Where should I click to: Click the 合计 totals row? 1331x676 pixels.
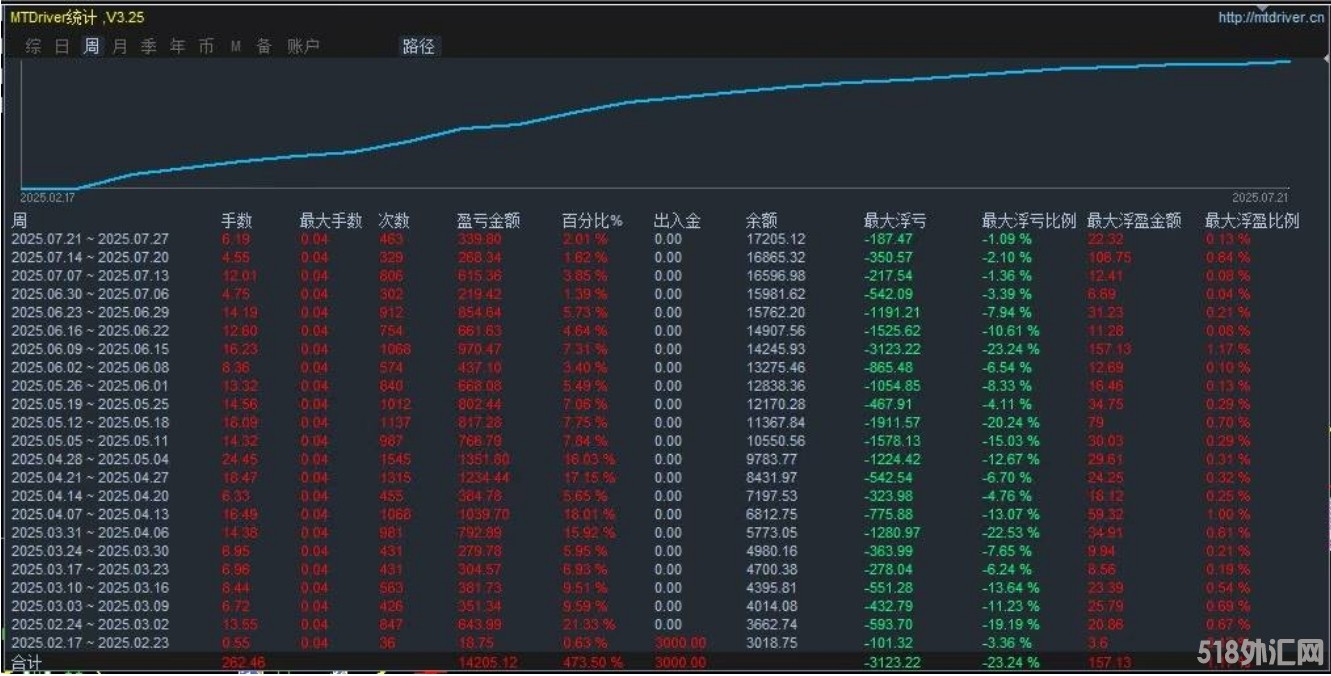[x=28, y=662]
